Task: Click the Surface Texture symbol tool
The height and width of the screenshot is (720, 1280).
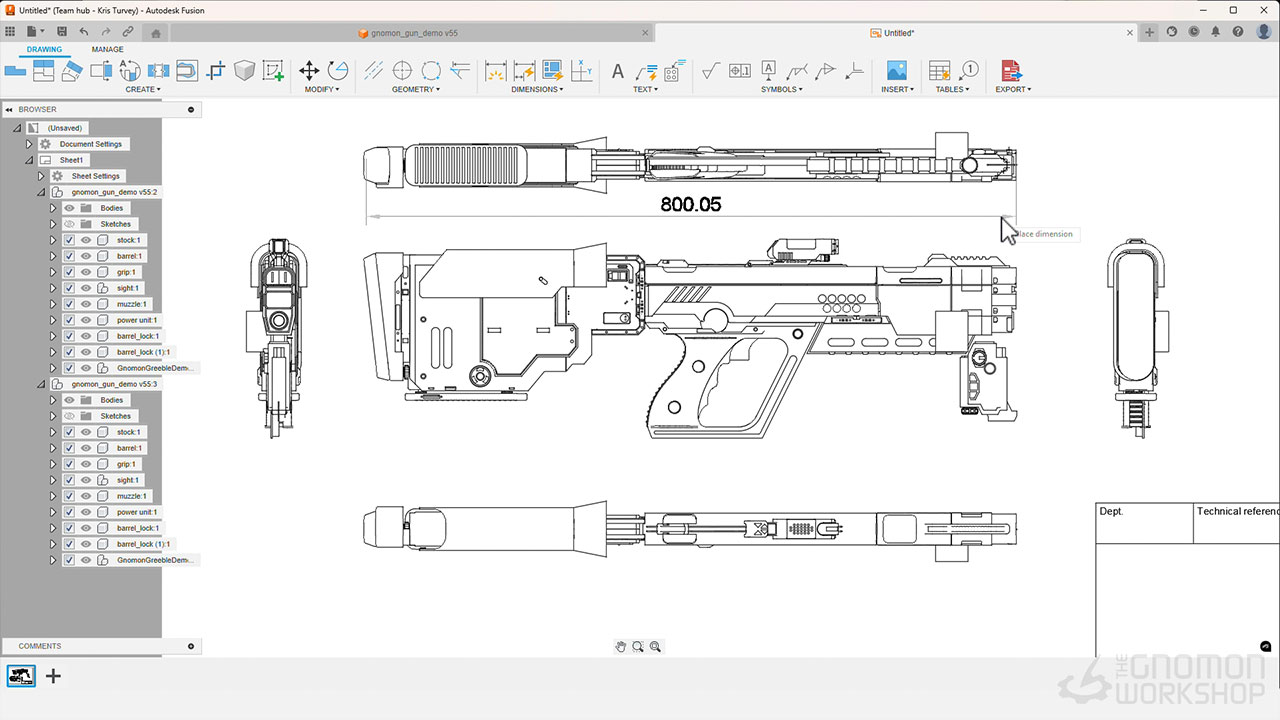Action: coord(710,70)
